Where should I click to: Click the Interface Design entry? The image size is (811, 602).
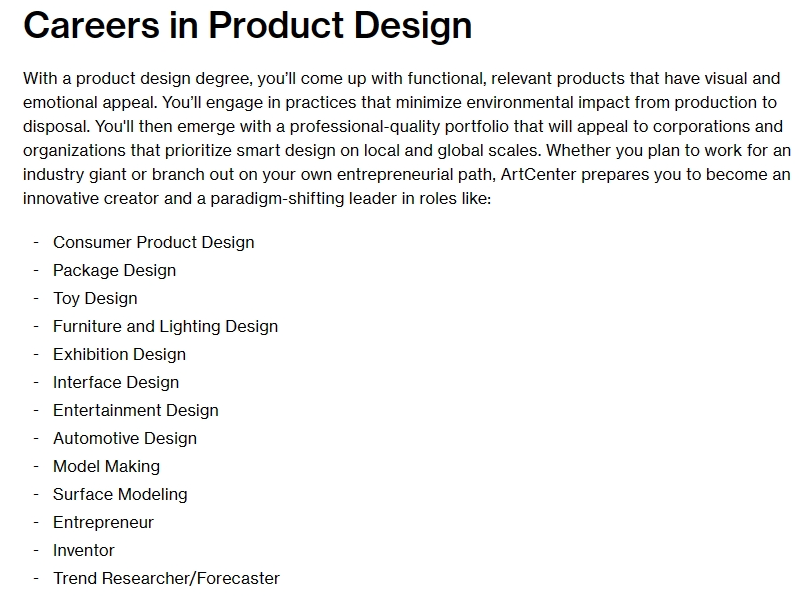pyautogui.click(x=116, y=382)
